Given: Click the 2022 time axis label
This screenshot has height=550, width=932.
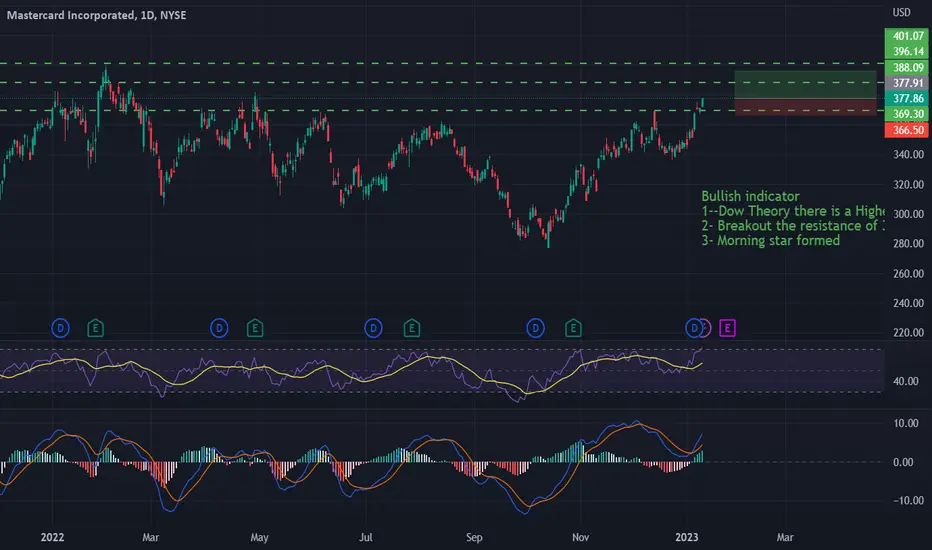Looking at the screenshot, I should pos(52,537).
